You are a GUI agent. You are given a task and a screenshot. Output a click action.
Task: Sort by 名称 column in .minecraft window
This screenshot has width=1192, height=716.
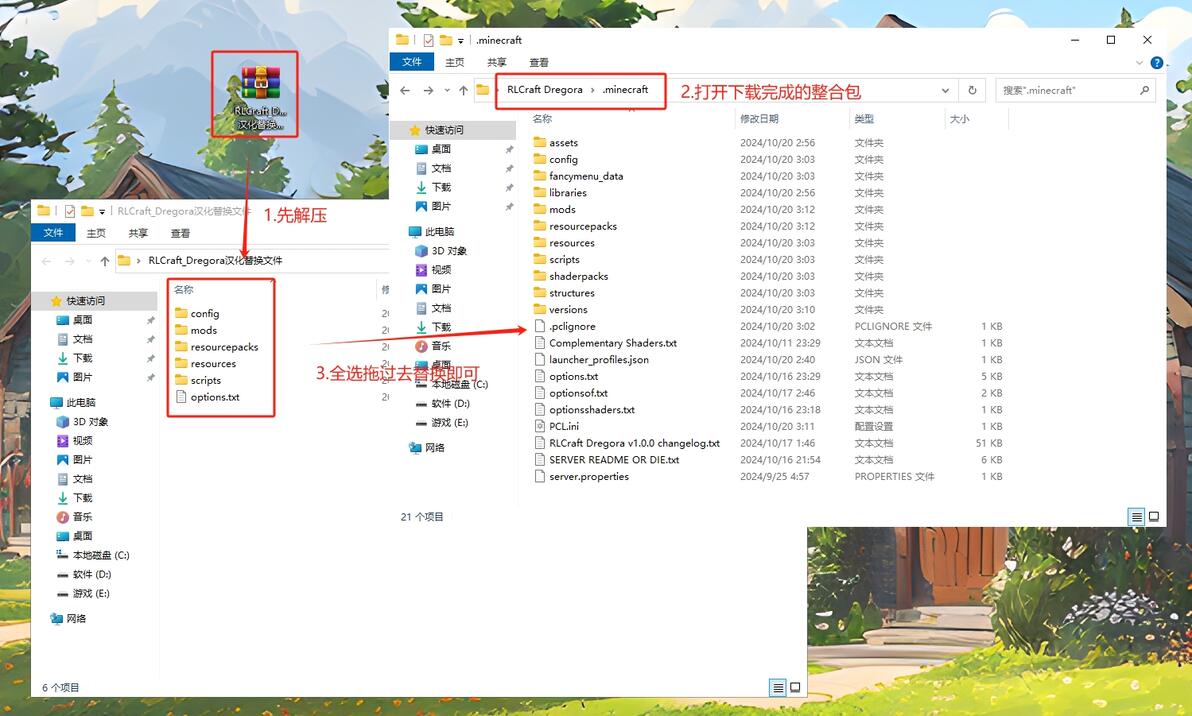coord(542,119)
